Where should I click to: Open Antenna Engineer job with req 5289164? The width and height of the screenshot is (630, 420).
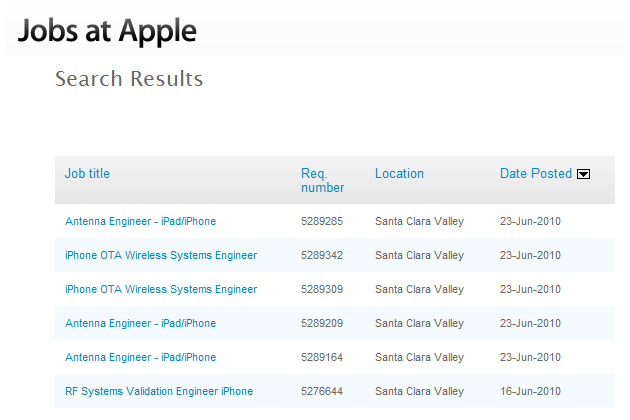coord(140,357)
